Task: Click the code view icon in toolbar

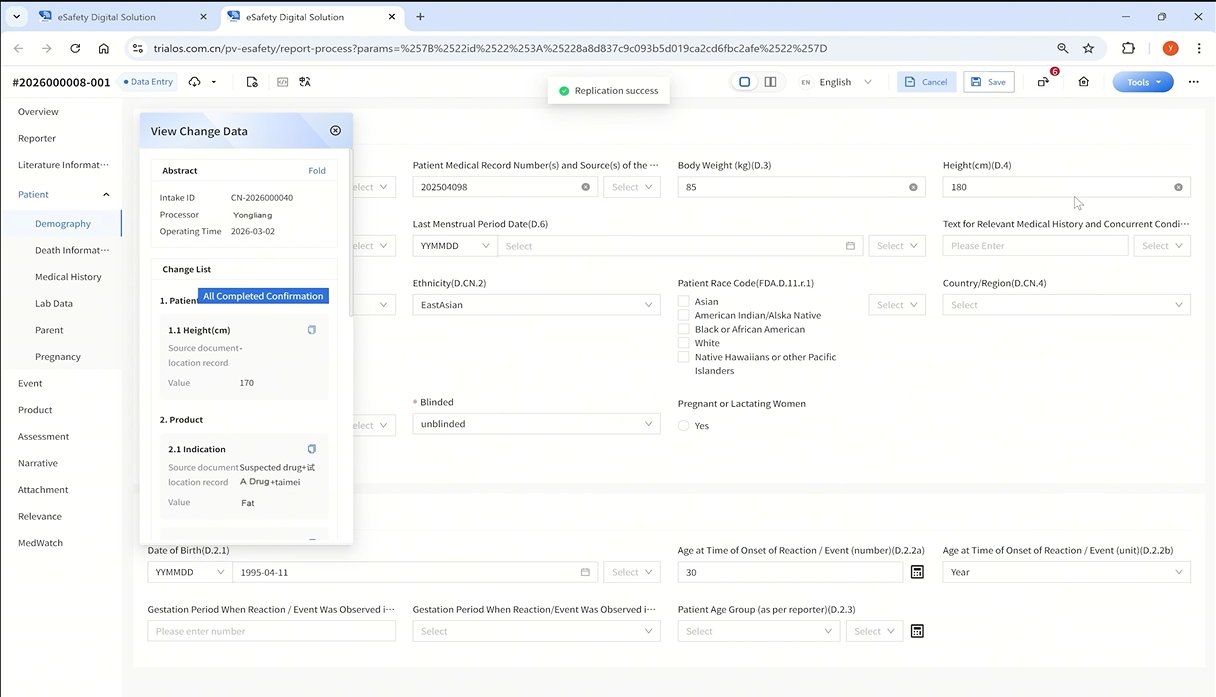Action: (x=283, y=82)
